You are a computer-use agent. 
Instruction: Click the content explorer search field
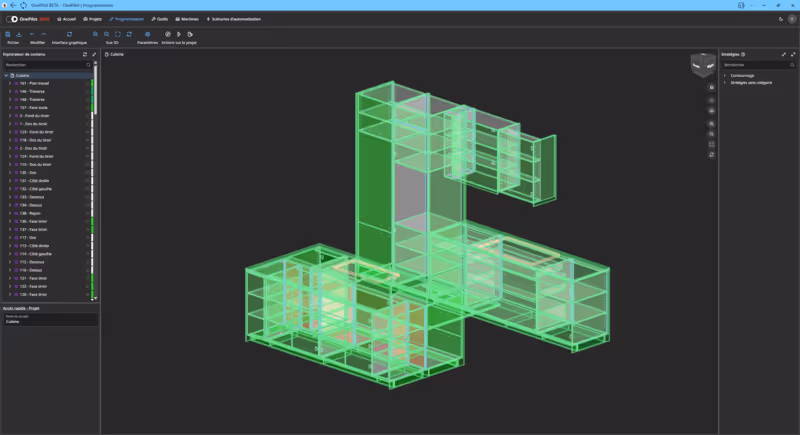point(47,65)
